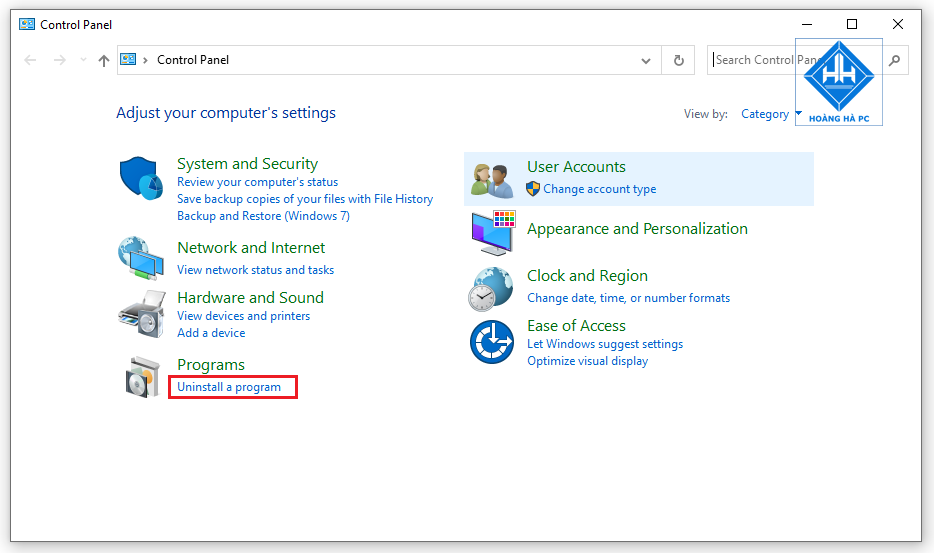Click the search magnifier icon
The image size is (934, 553).
pyautogui.click(x=894, y=60)
